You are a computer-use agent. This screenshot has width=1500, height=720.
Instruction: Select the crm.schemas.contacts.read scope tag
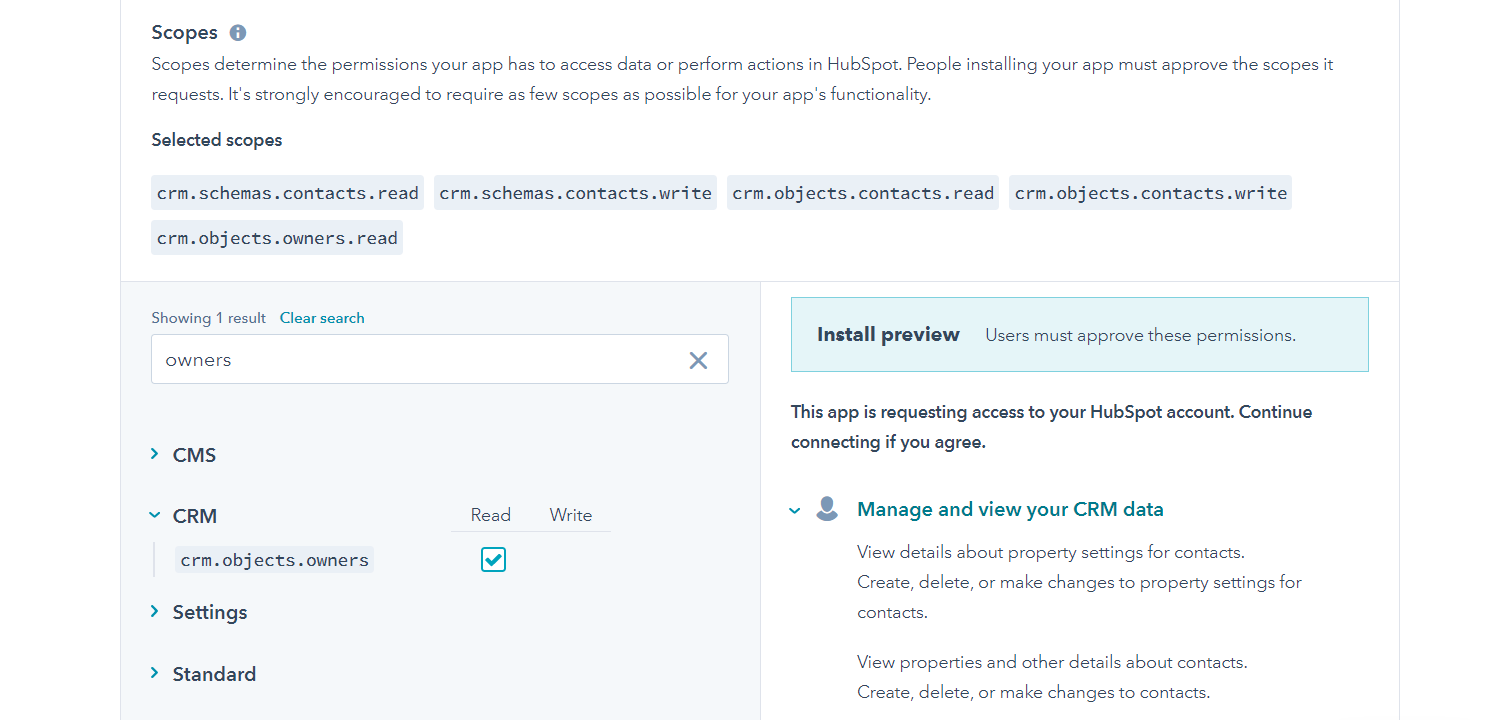click(288, 193)
